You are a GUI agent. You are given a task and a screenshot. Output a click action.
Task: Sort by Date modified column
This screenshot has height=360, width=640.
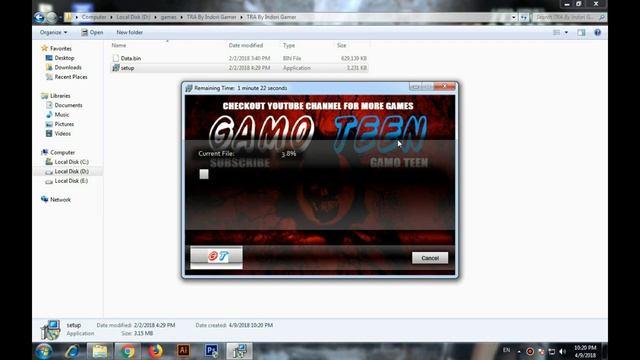coord(246,45)
